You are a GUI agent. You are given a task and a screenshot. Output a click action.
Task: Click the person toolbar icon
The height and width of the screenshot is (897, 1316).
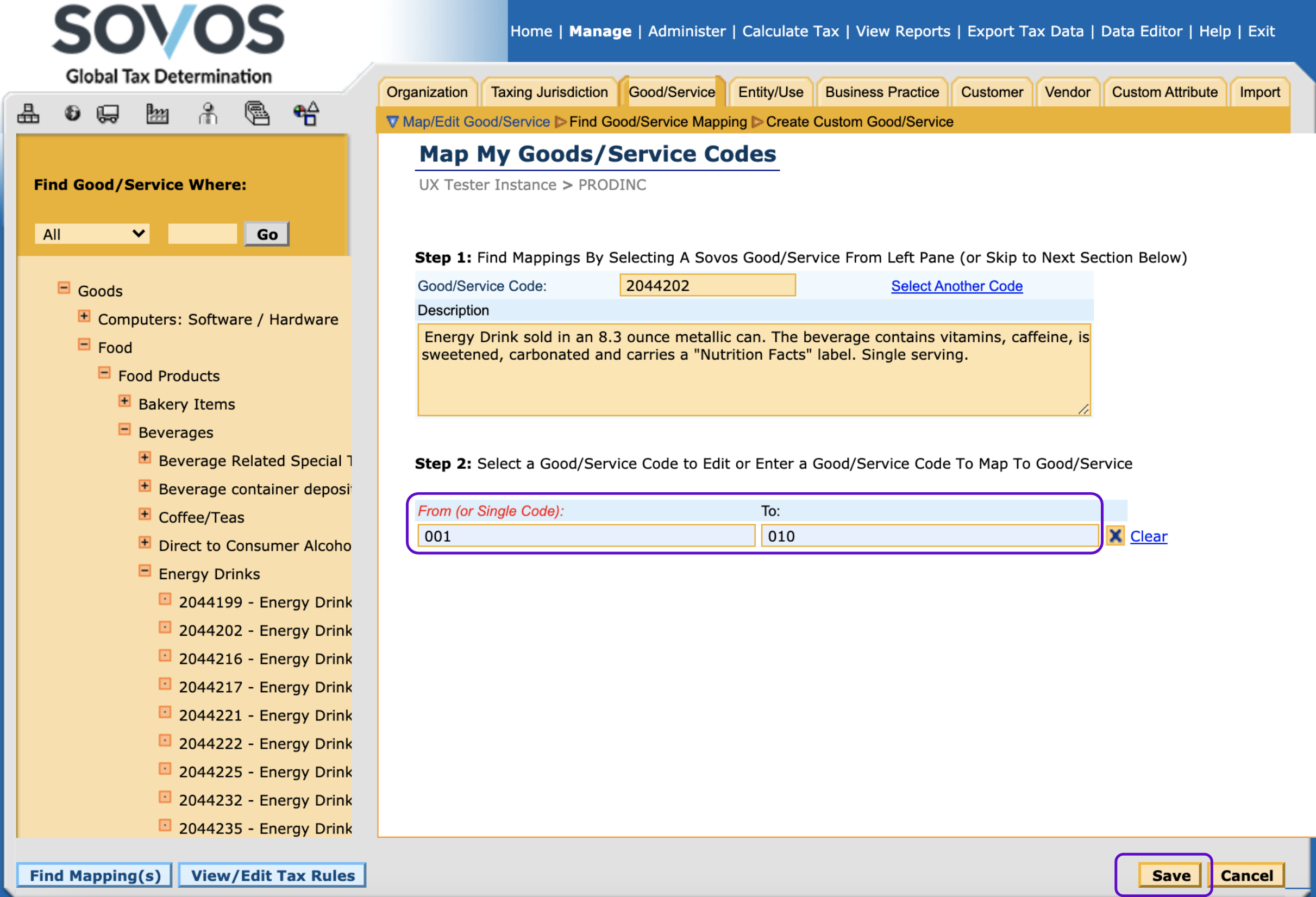tap(208, 114)
